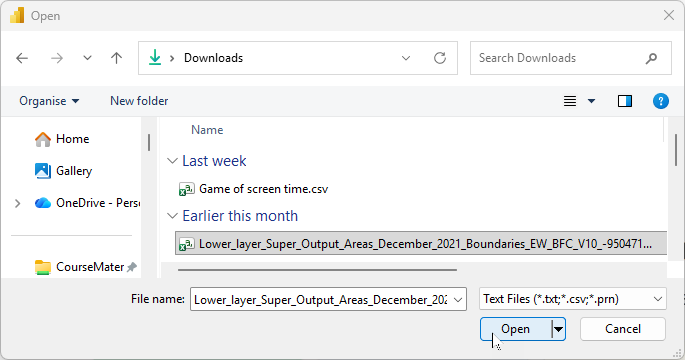Click the Open button
Image resolution: width=685 pixels, height=360 pixels.
515,329
